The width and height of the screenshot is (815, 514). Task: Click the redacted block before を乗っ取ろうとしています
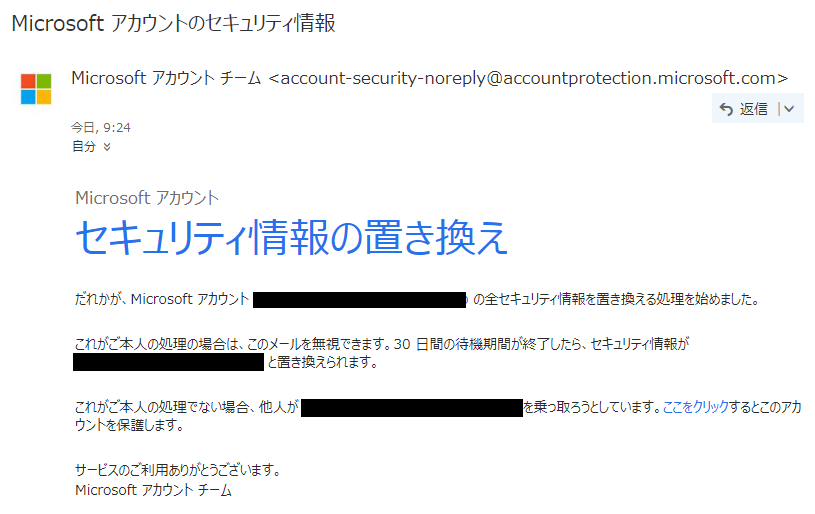[412, 408]
